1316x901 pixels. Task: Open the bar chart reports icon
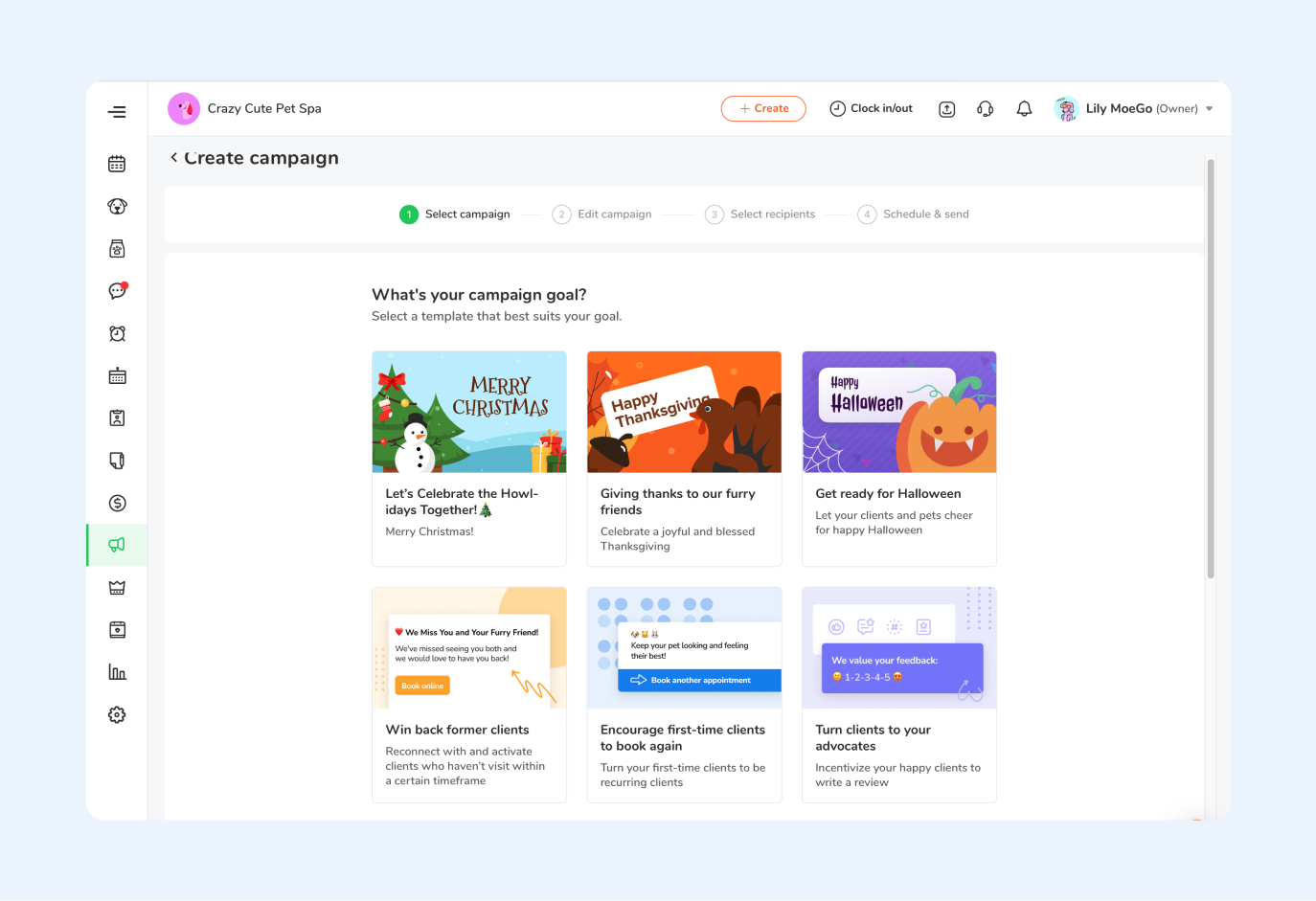click(x=117, y=672)
